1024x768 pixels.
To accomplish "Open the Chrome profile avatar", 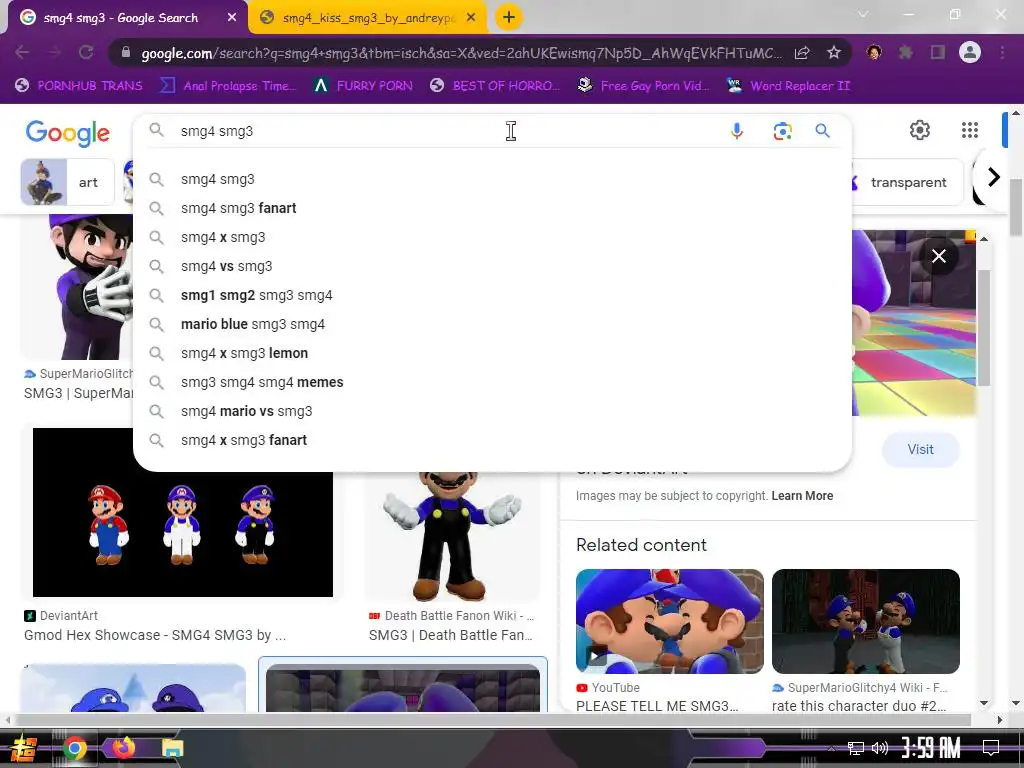I will pos(970,52).
